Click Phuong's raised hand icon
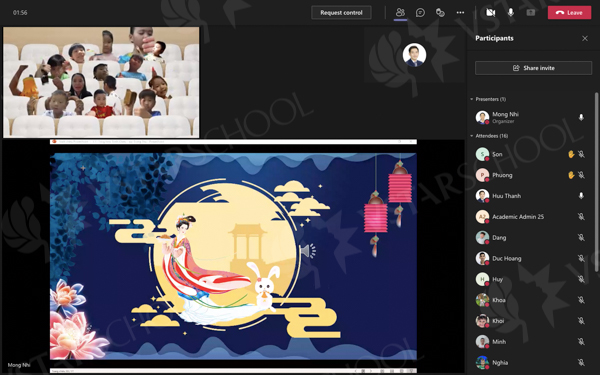This screenshot has width=600, height=375. click(x=571, y=175)
